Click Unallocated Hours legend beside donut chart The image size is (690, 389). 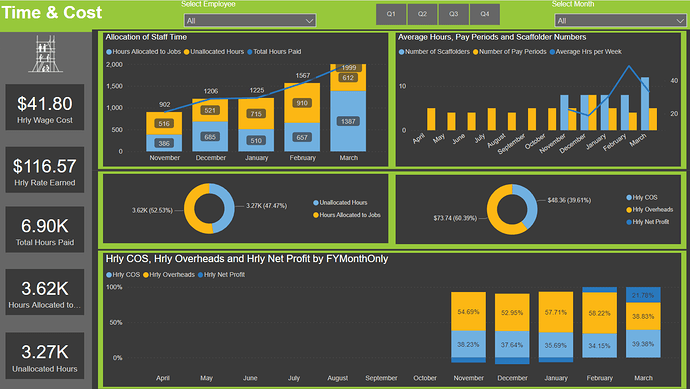tap(340, 202)
